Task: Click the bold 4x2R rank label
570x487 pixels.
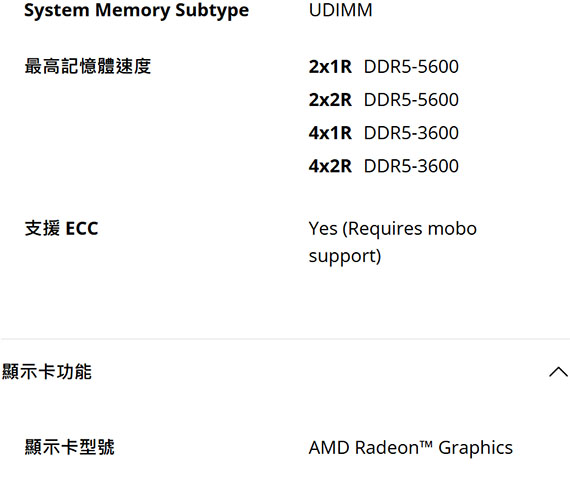Action: point(330,166)
